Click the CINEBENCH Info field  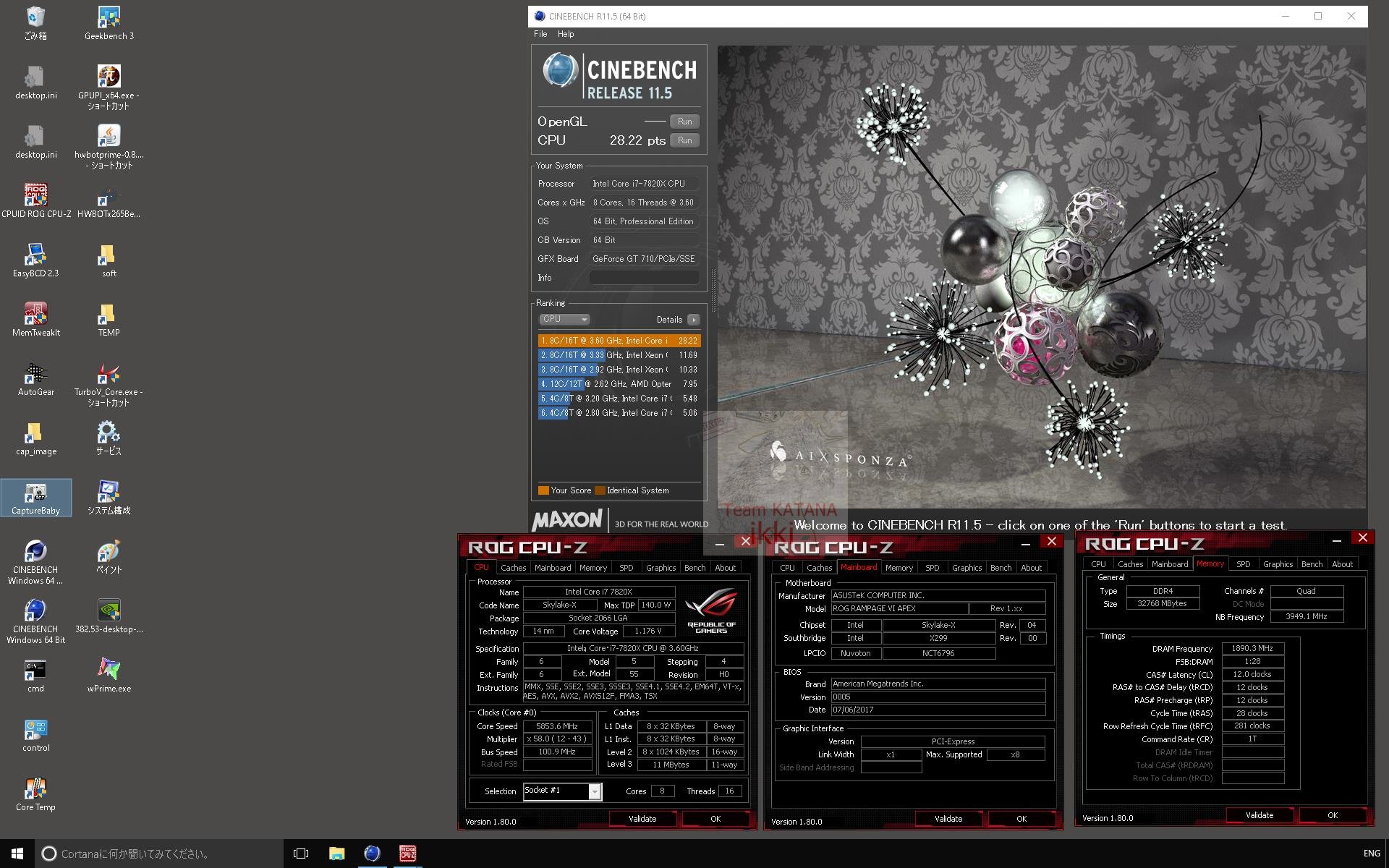[644, 278]
